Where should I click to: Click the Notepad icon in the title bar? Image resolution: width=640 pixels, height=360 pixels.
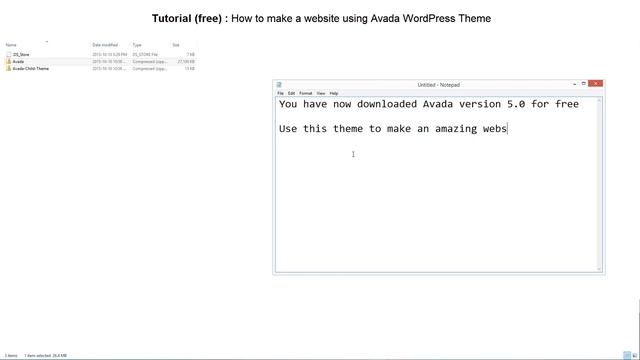[279, 84]
